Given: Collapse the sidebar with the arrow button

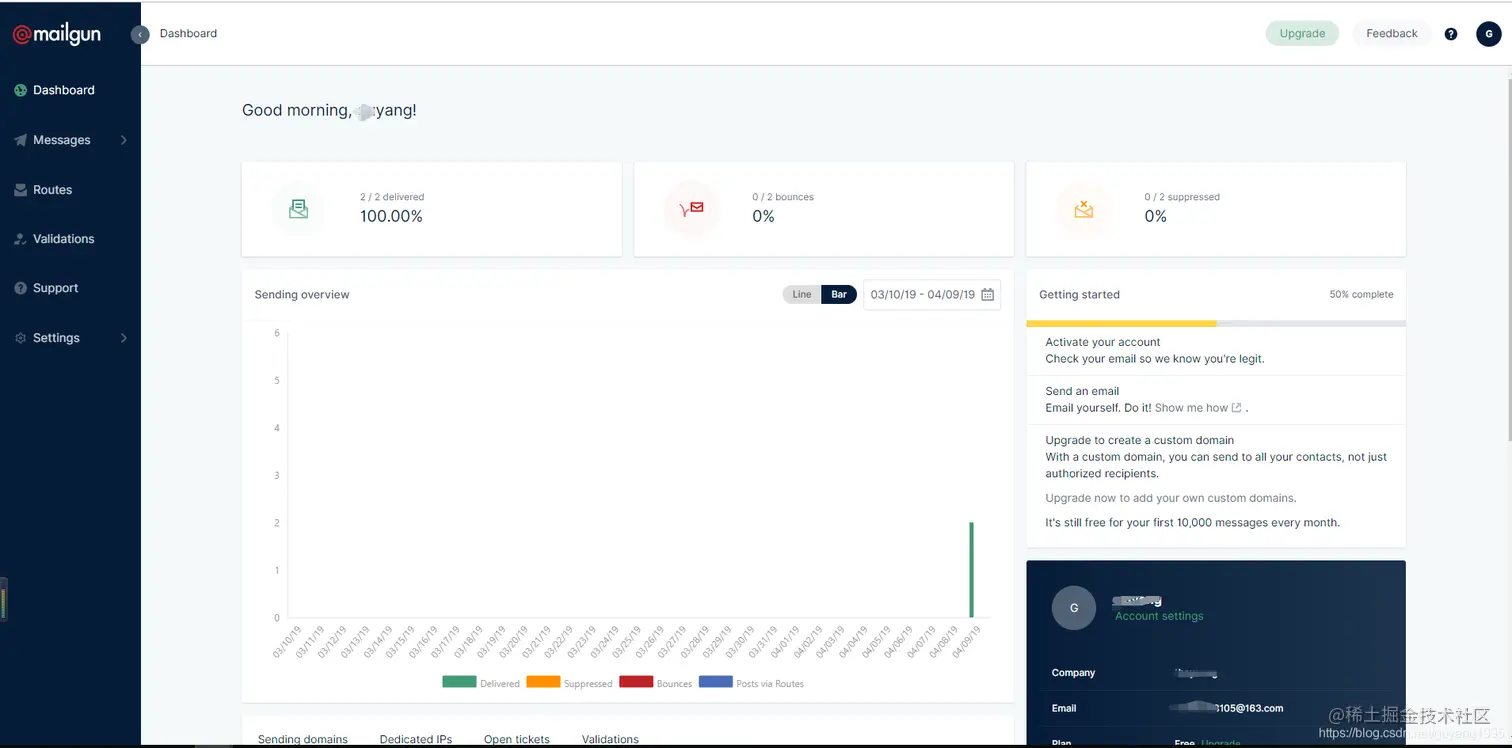Looking at the screenshot, I should (140, 34).
